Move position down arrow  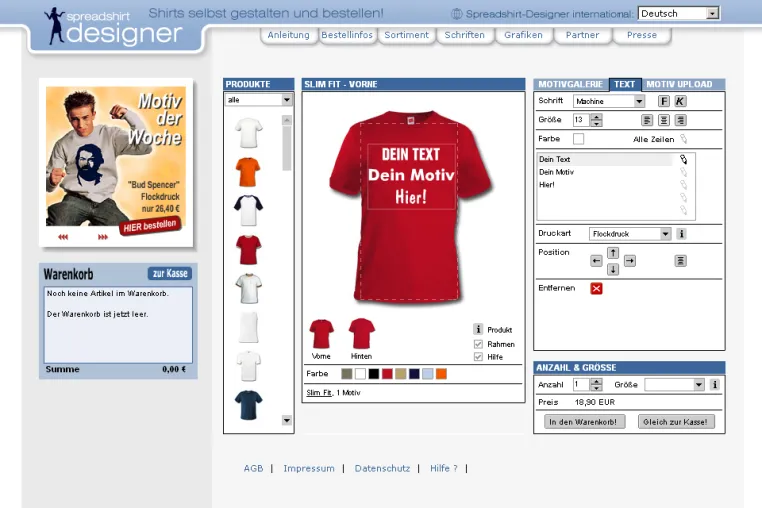point(613,269)
